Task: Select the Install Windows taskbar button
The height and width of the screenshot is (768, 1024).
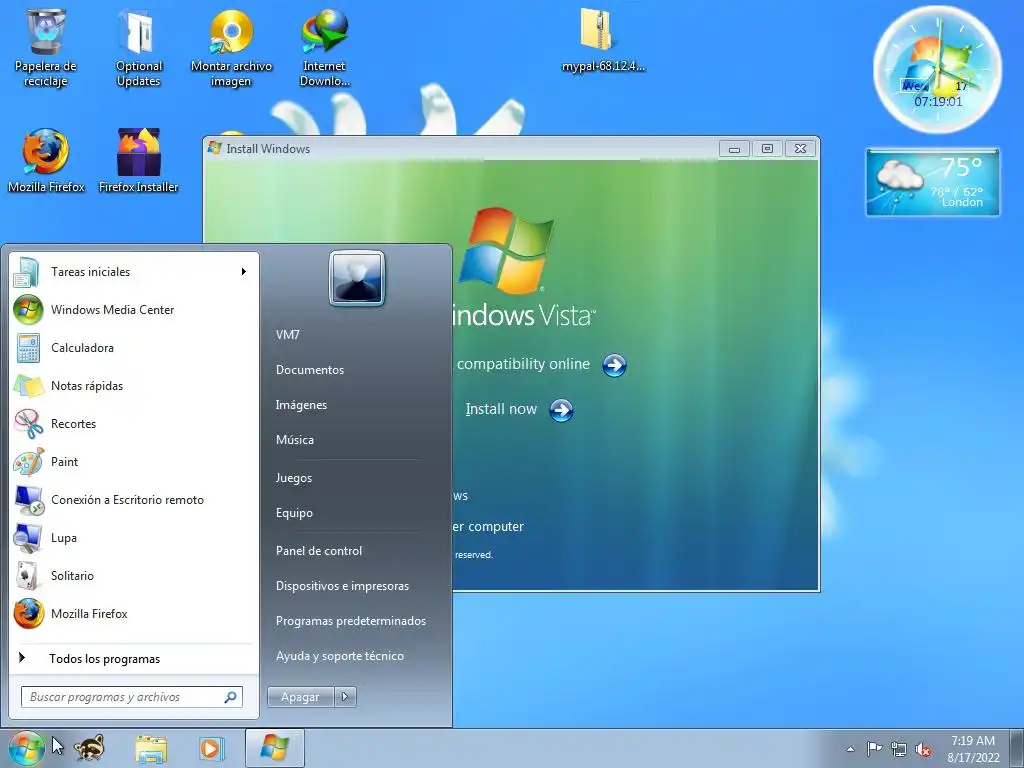Action: pyautogui.click(x=274, y=748)
